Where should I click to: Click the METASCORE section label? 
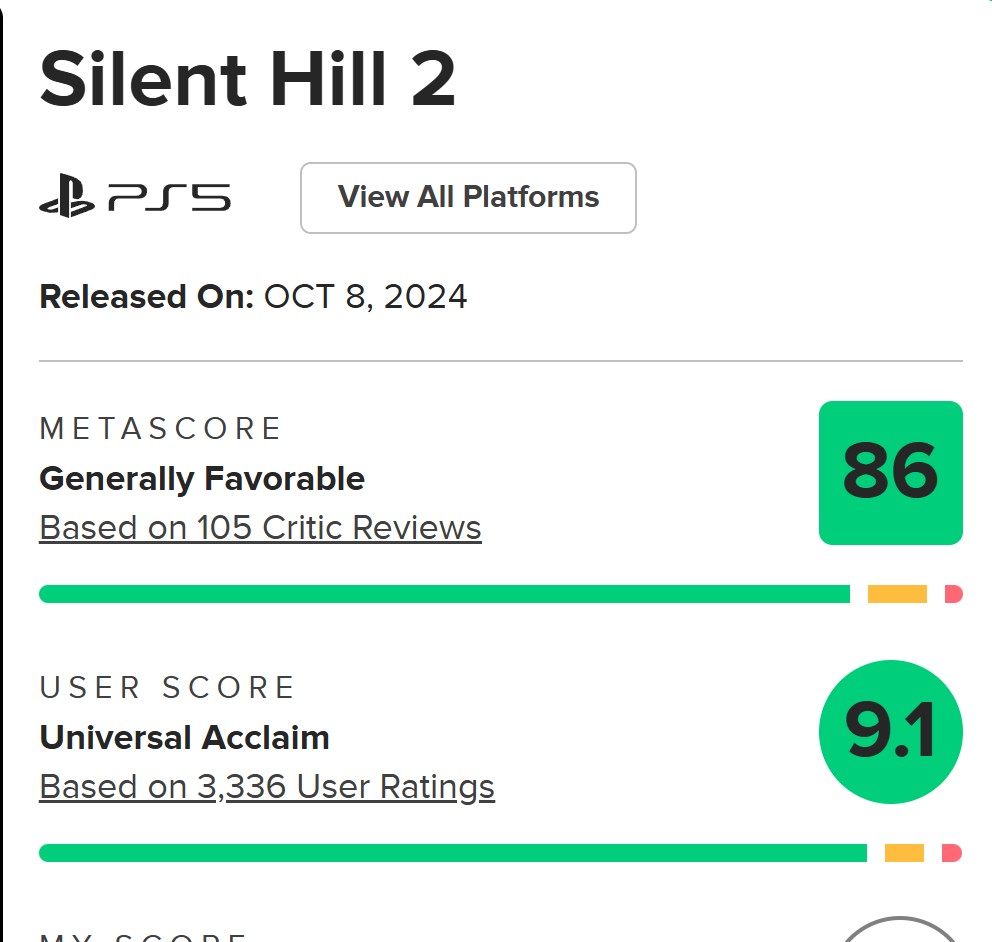(x=161, y=428)
